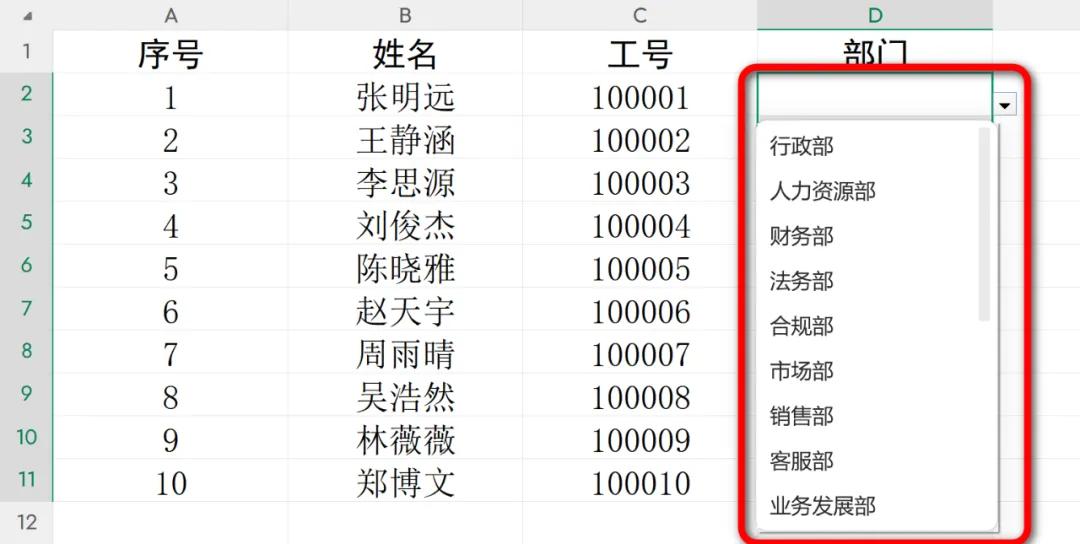Viewport: 1080px width, 544px height.
Task: Select row 10 header
Action: pyautogui.click(x=26, y=437)
